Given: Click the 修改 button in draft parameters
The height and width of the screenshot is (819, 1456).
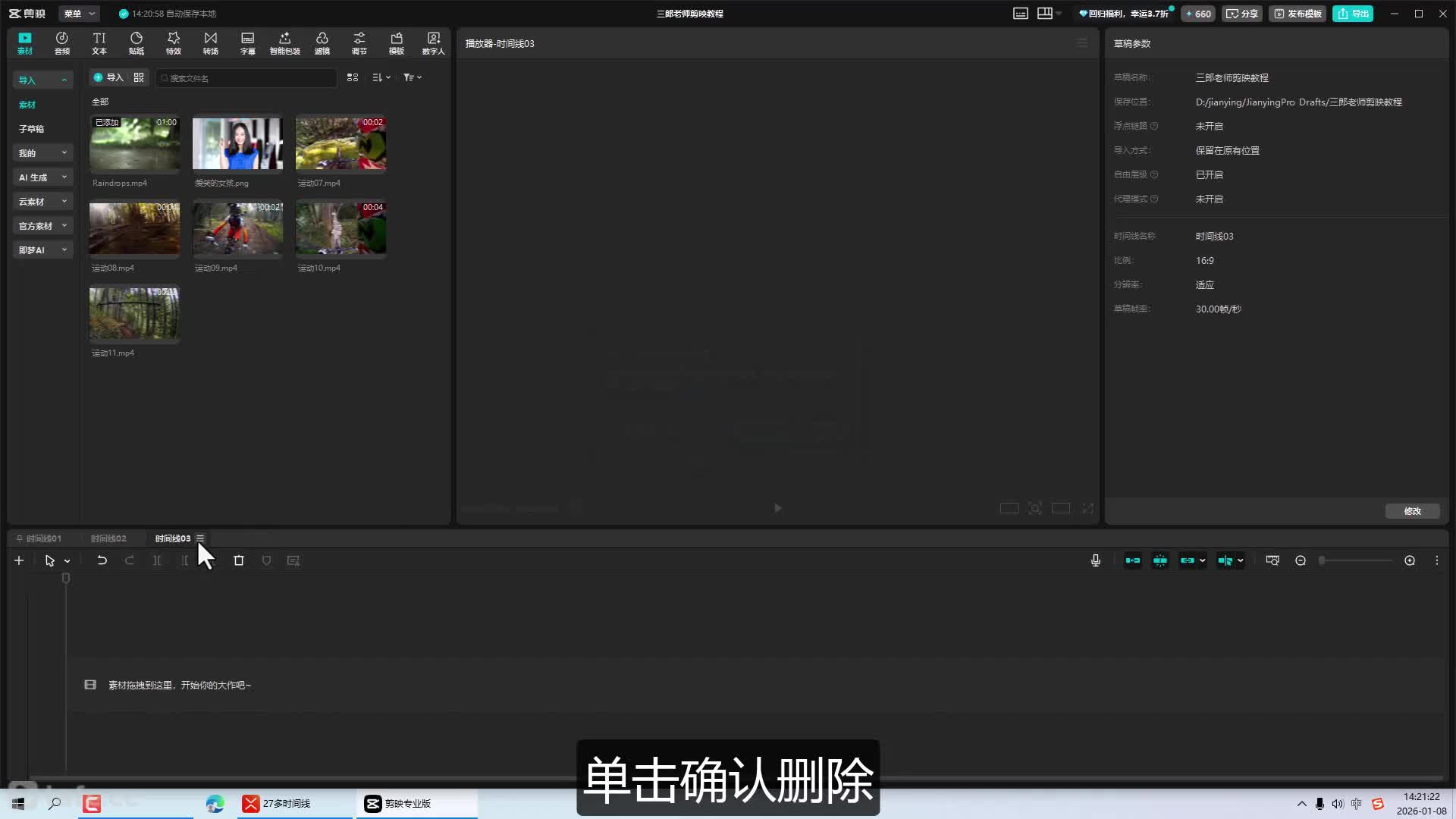Looking at the screenshot, I should pos(1412,511).
